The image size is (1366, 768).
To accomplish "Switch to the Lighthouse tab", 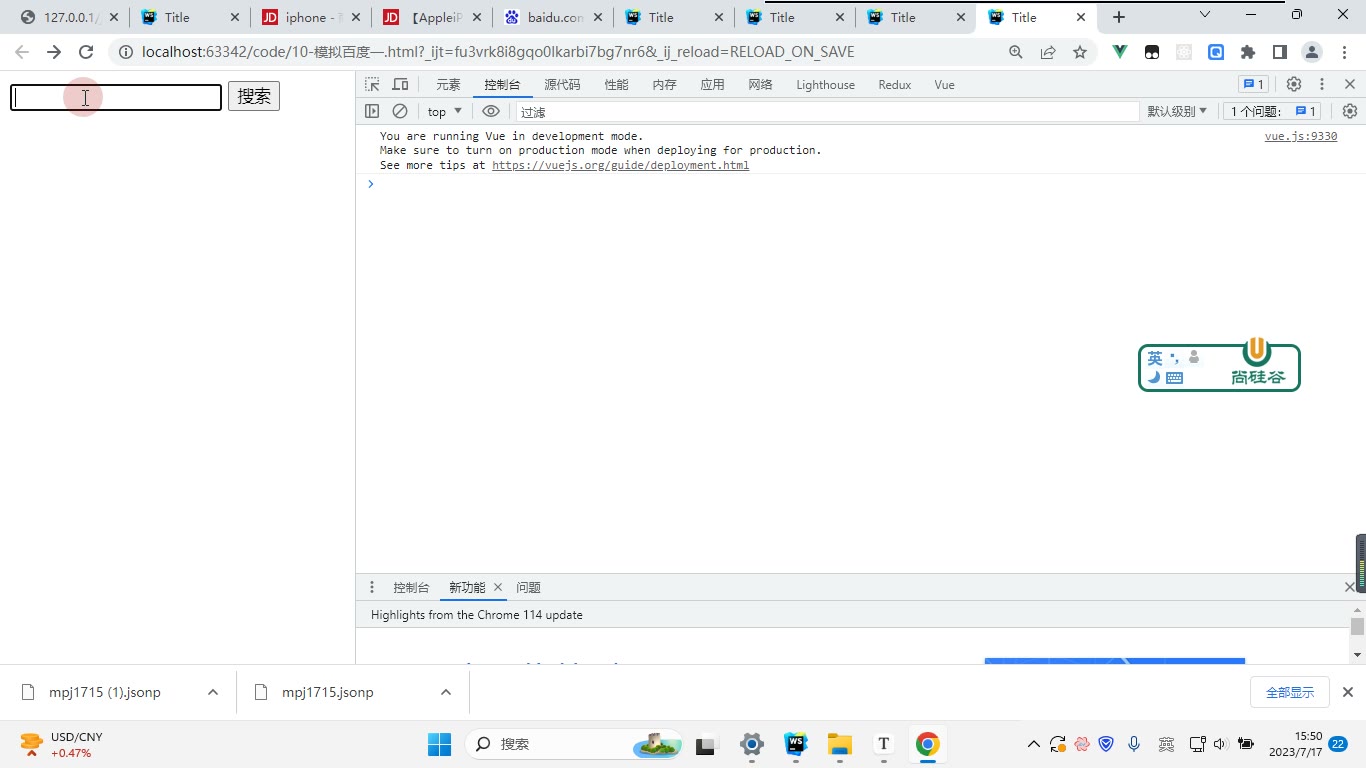I will point(825,85).
